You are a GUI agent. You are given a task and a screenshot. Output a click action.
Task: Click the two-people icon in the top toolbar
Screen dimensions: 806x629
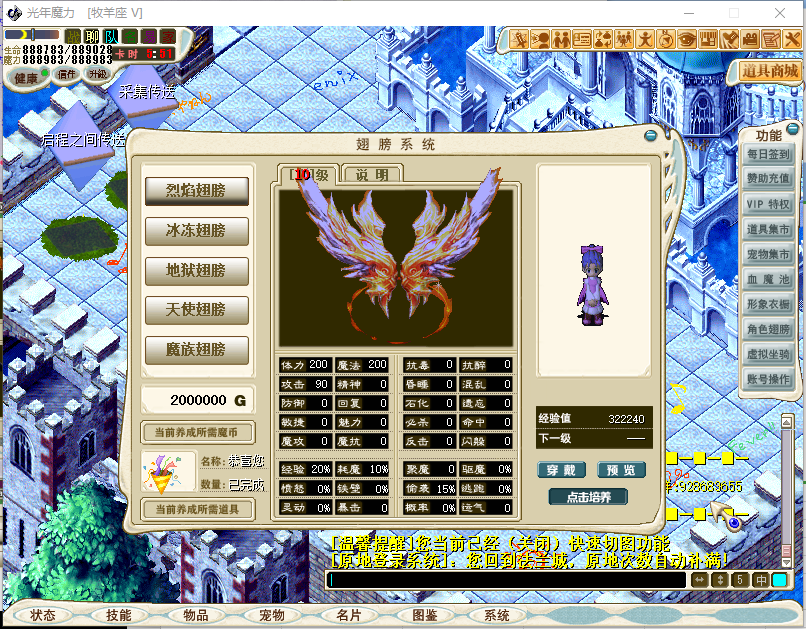click(x=561, y=39)
